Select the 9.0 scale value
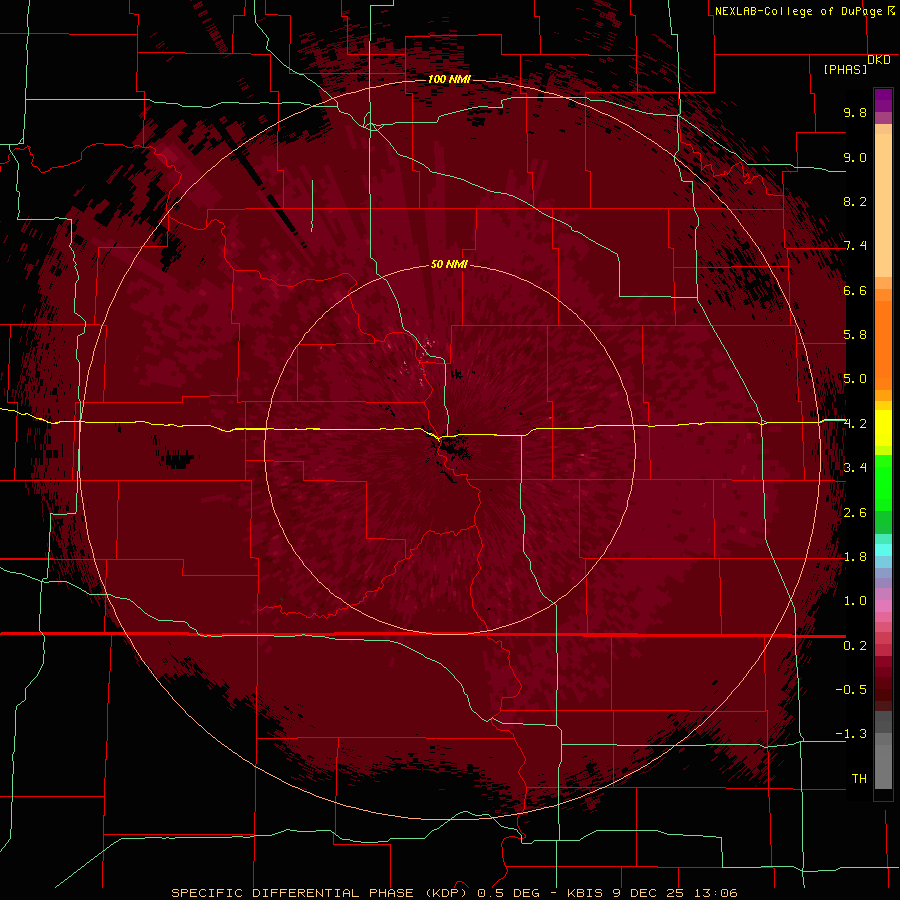The height and width of the screenshot is (900, 900). tap(855, 157)
